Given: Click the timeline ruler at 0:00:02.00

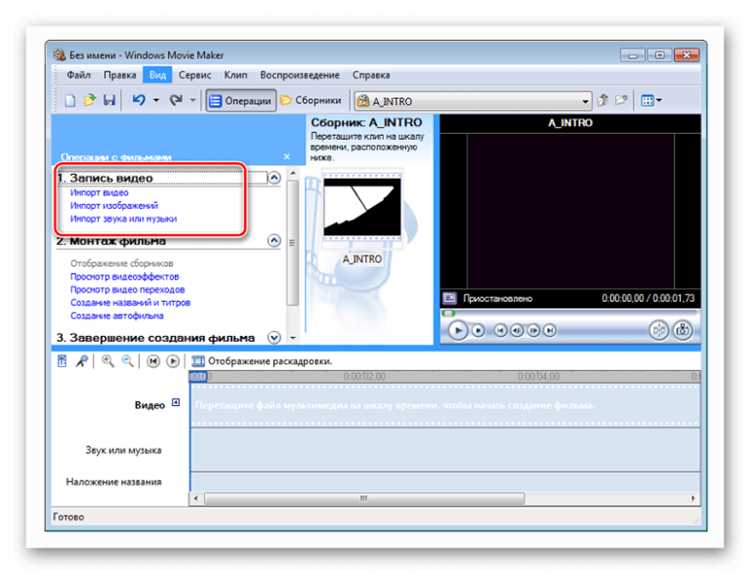Looking at the screenshot, I should [x=364, y=376].
